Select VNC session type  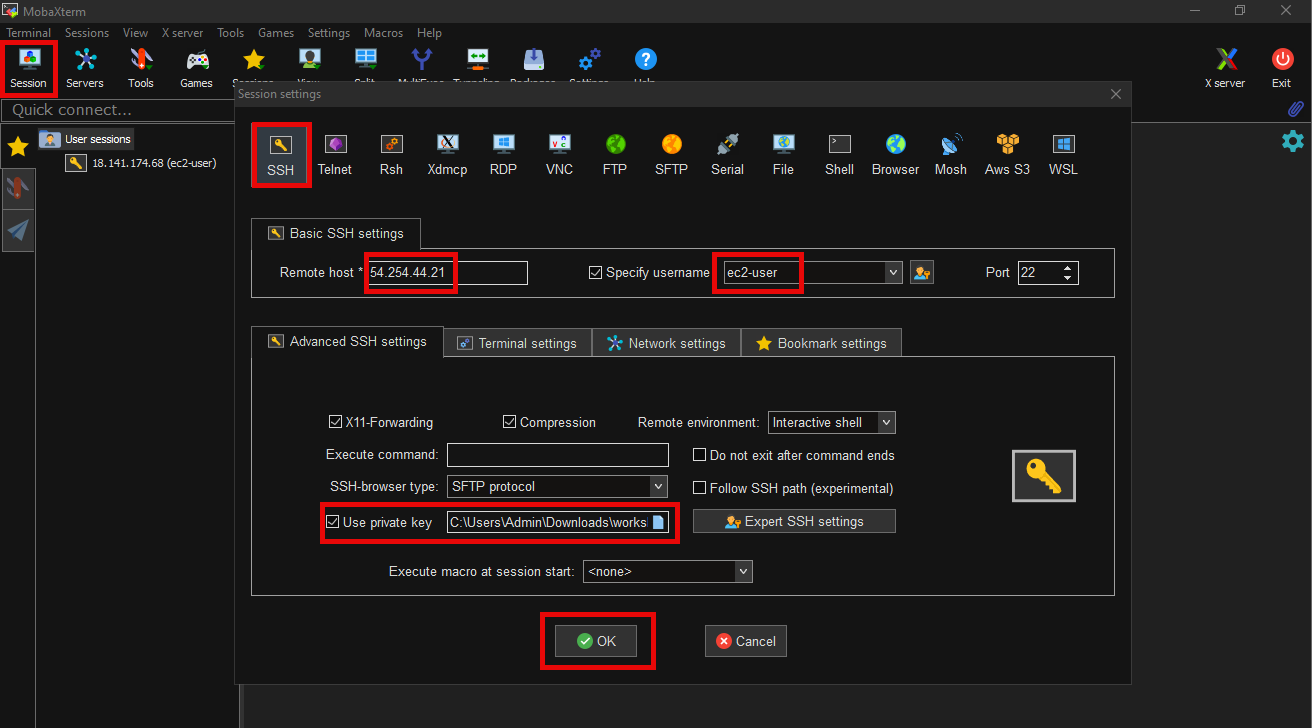559,155
